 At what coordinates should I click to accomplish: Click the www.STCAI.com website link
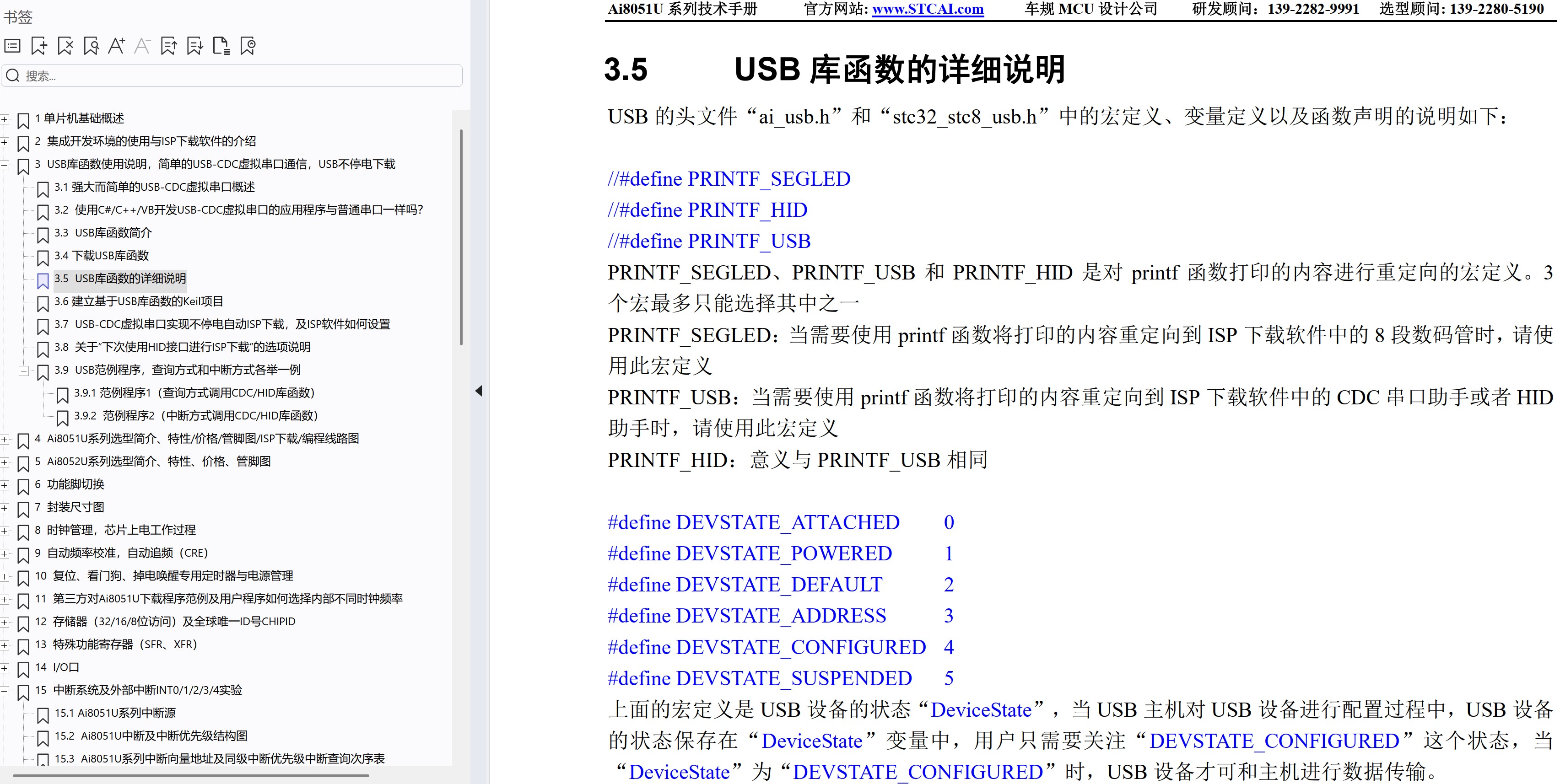coord(927,9)
